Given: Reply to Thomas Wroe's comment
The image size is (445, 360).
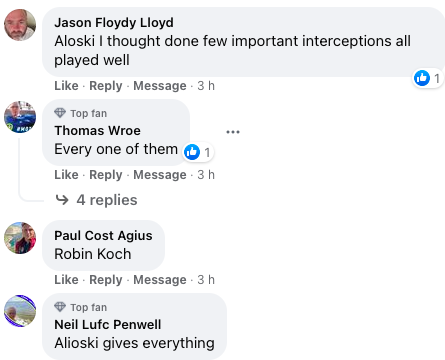Looking at the screenshot, I should 106,175.
